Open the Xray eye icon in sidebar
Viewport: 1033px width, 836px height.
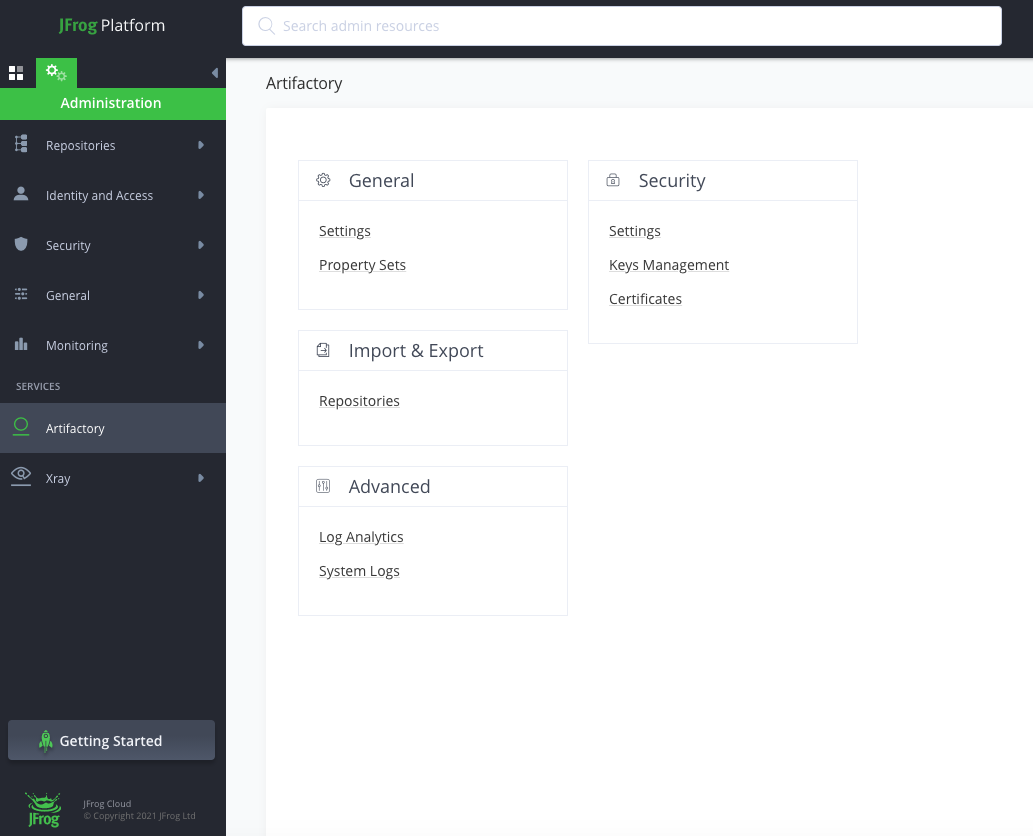click(x=20, y=477)
